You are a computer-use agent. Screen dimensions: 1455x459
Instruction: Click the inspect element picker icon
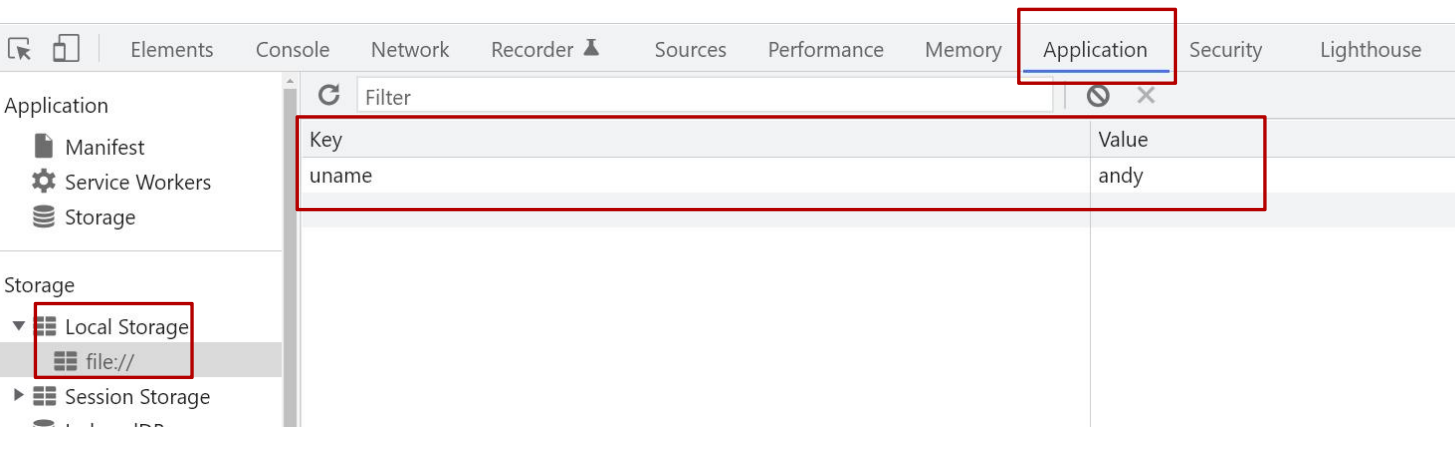(x=19, y=49)
